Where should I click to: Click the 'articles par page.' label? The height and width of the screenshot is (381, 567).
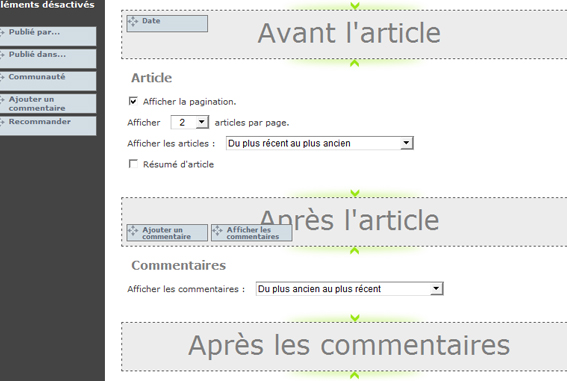[x=252, y=123]
